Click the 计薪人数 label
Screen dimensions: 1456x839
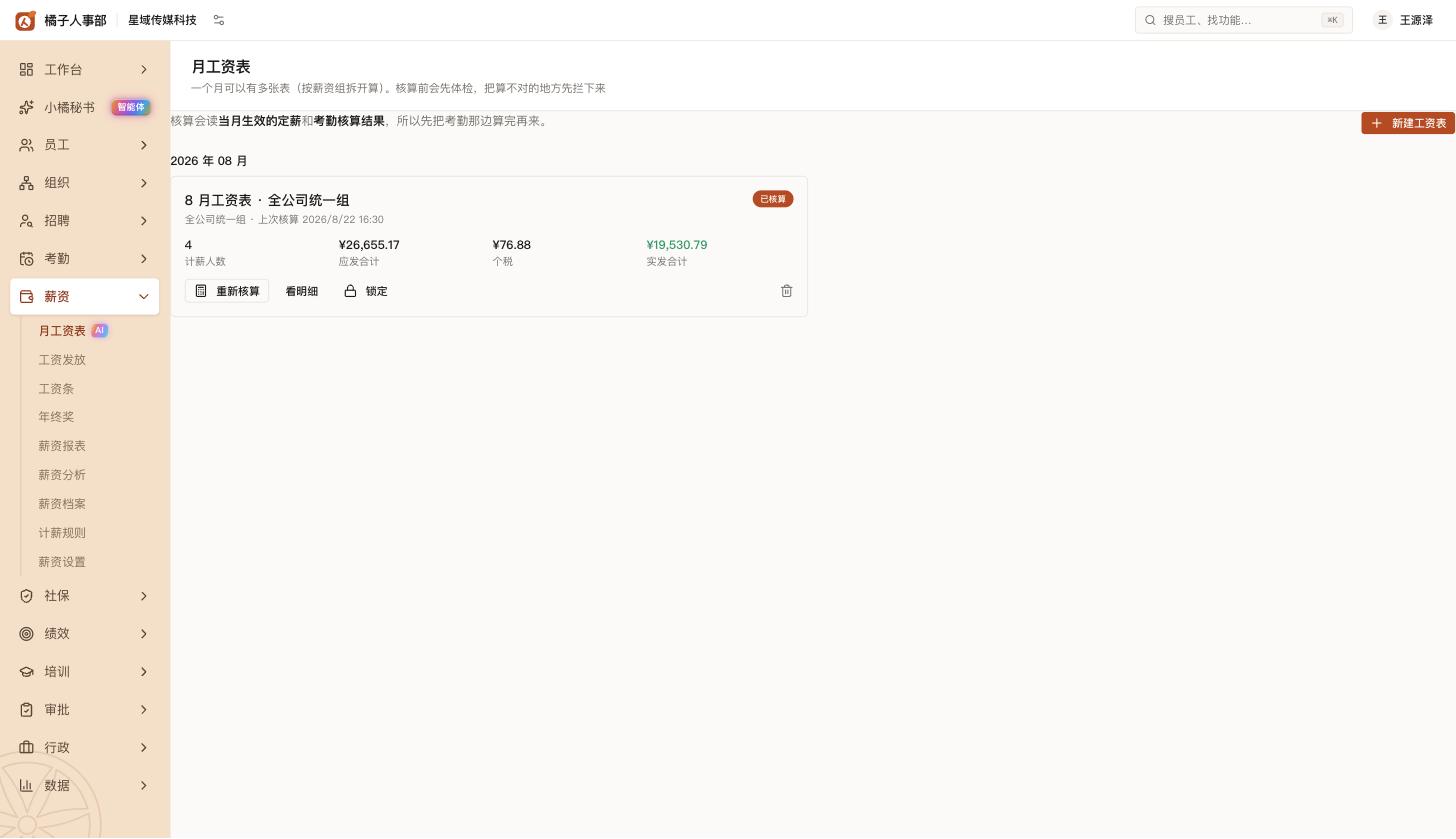[x=205, y=262]
